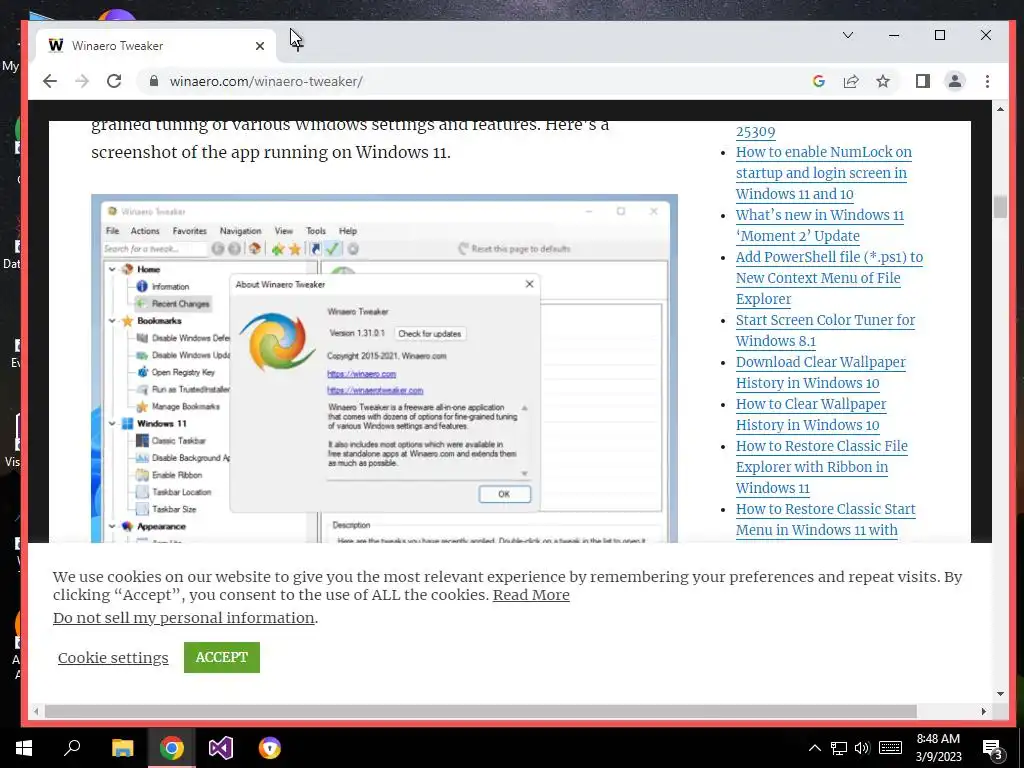The width and height of the screenshot is (1024, 768).
Task: Open the shield app on taskbar
Action: (270, 748)
